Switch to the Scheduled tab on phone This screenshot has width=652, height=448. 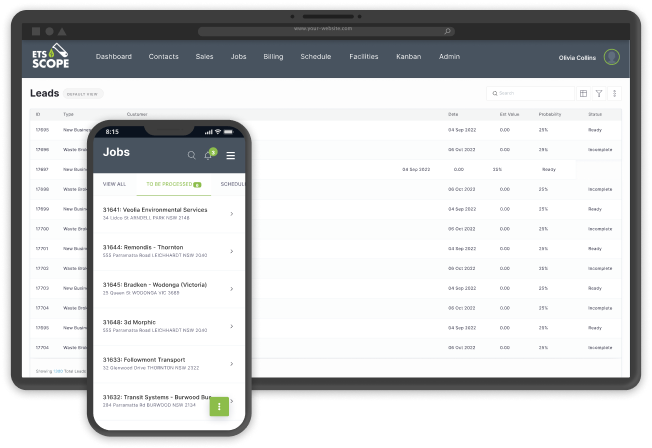click(x=233, y=184)
